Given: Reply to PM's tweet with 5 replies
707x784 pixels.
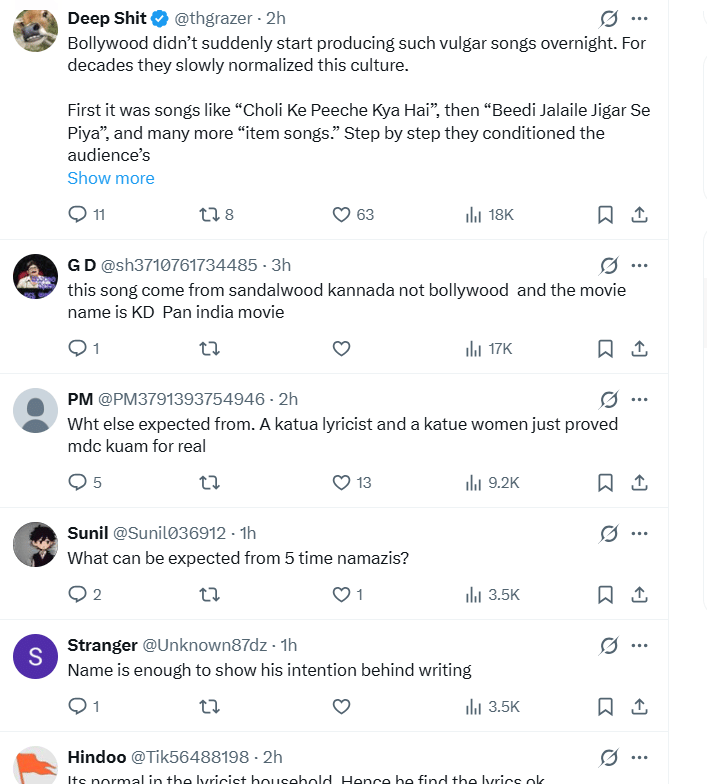Looking at the screenshot, I should click(x=78, y=482).
